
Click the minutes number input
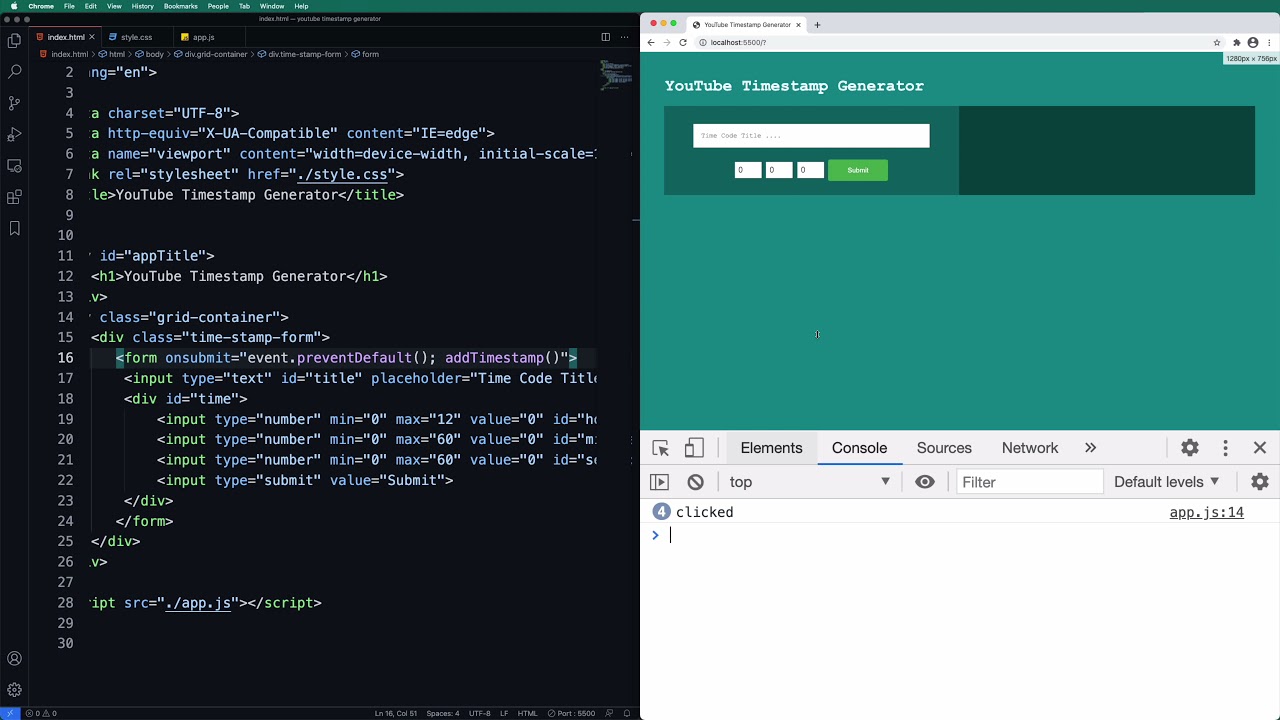pos(779,170)
